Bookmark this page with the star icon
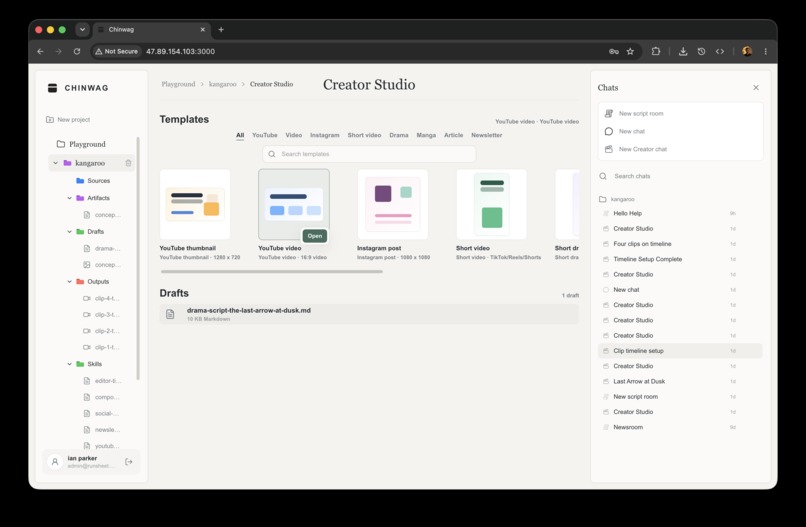Screen dimensions: 806x527 click(630, 51)
